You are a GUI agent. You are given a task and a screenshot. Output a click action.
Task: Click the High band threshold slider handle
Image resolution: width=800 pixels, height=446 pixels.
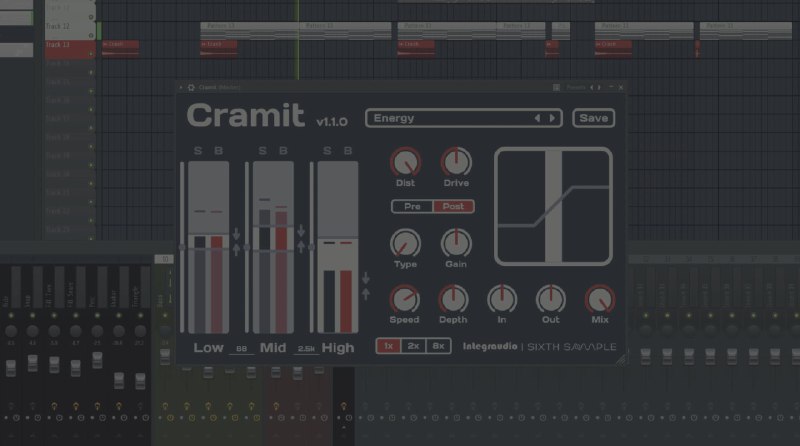click(x=311, y=247)
